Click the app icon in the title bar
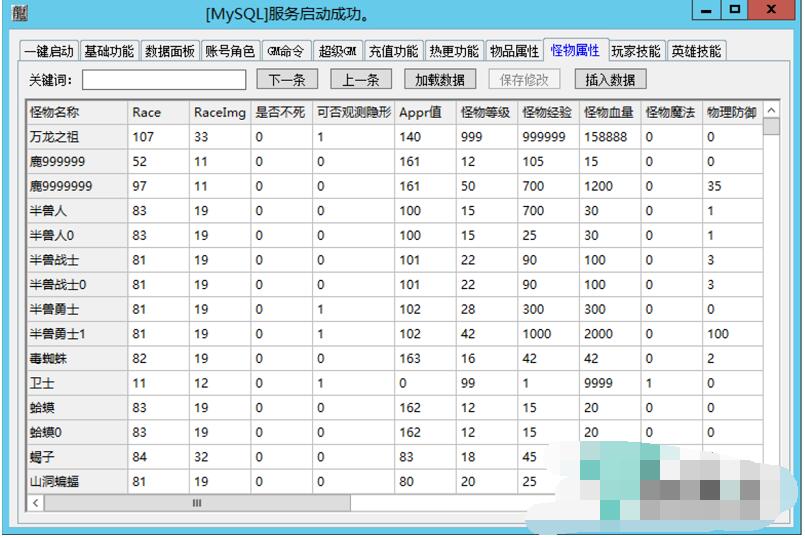Screen dimensions: 805x538 click(20, 14)
